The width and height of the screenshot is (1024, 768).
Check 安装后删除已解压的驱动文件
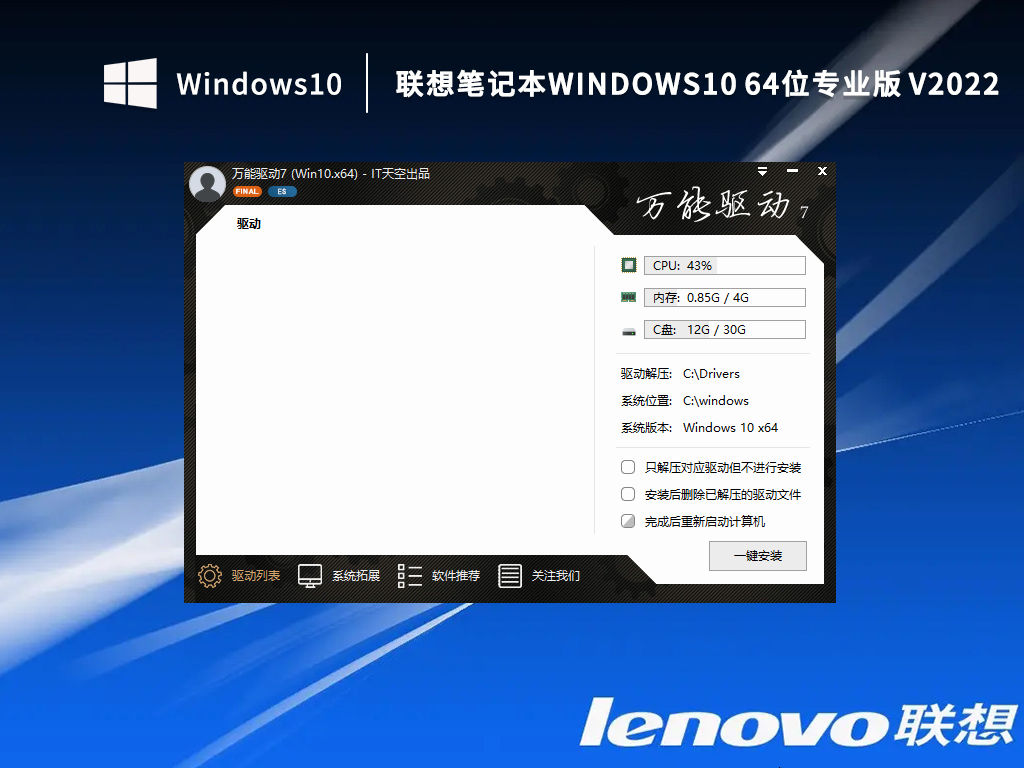tap(628, 494)
